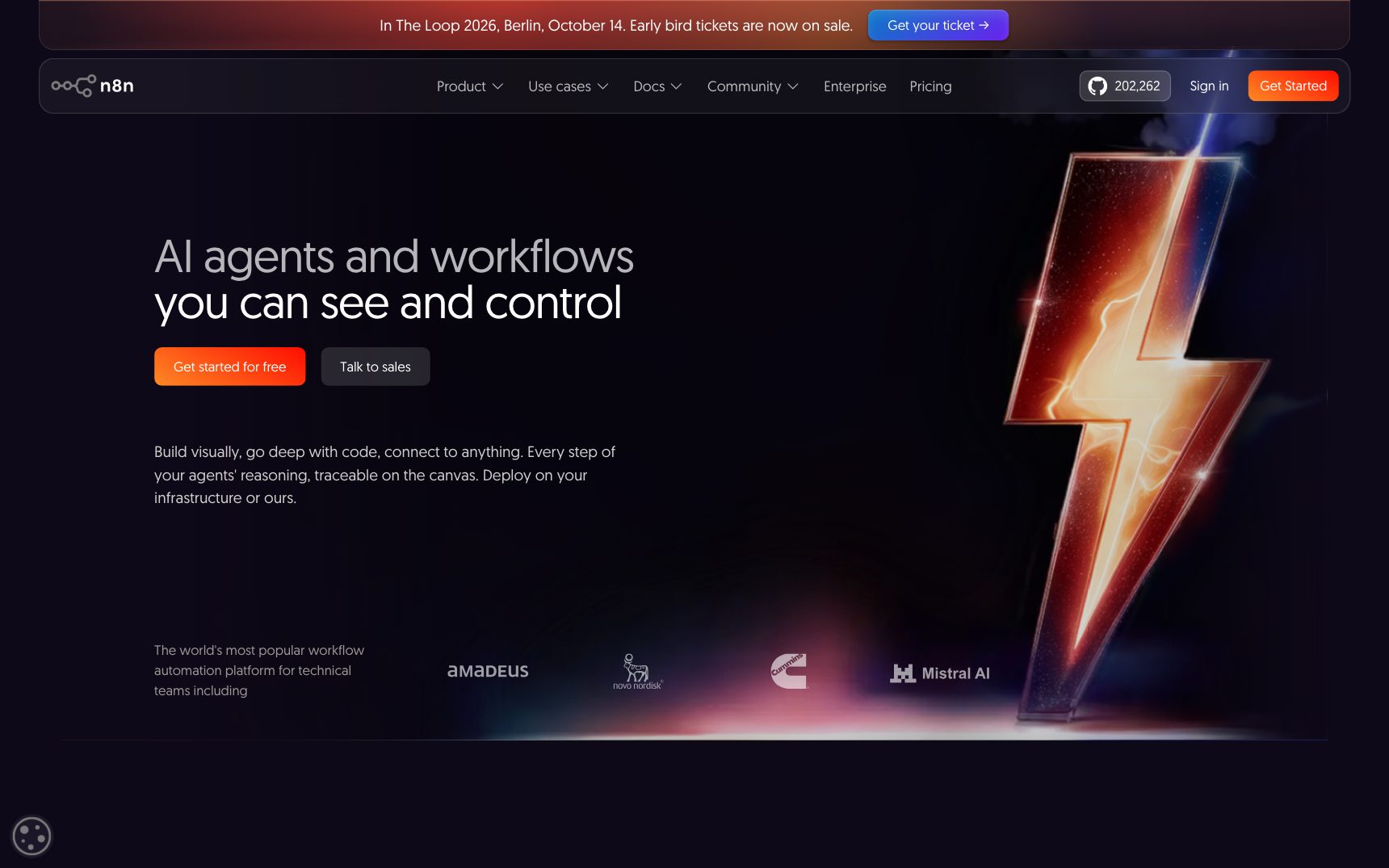Click the Novo Nordisk logo
The image size is (1389, 868).
(637, 672)
